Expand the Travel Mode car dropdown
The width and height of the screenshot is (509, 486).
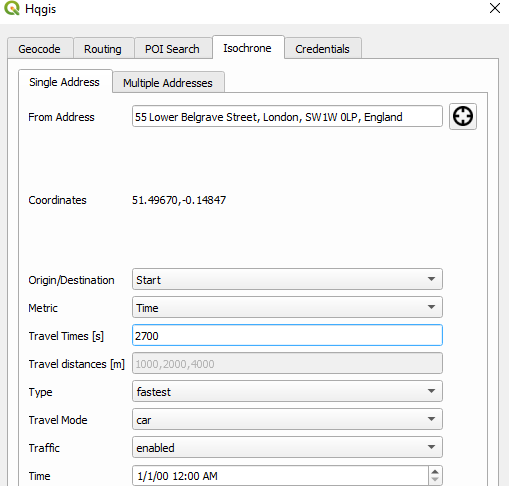click(287, 419)
